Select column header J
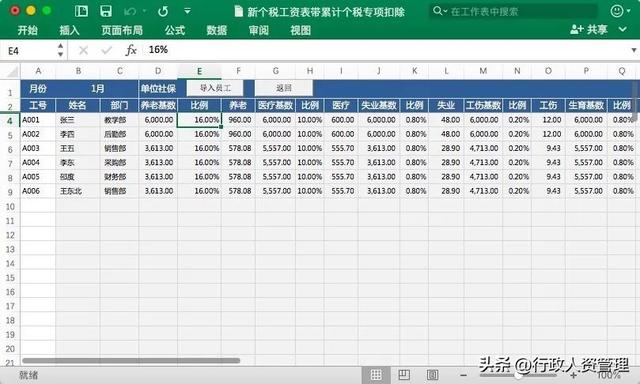 point(379,71)
